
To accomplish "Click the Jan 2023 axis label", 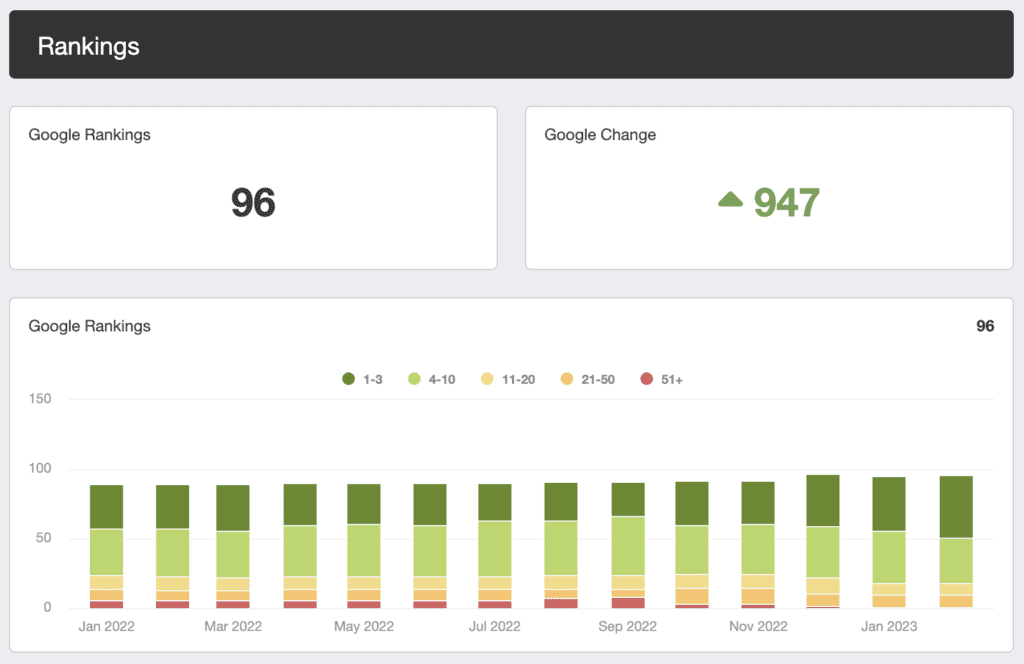I will coord(889,626).
